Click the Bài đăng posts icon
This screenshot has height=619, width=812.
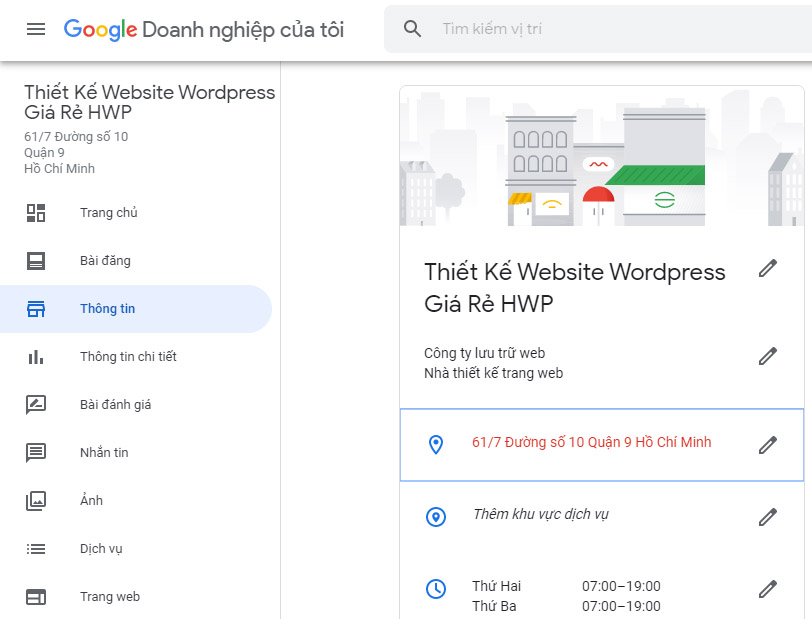(x=36, y=261)
